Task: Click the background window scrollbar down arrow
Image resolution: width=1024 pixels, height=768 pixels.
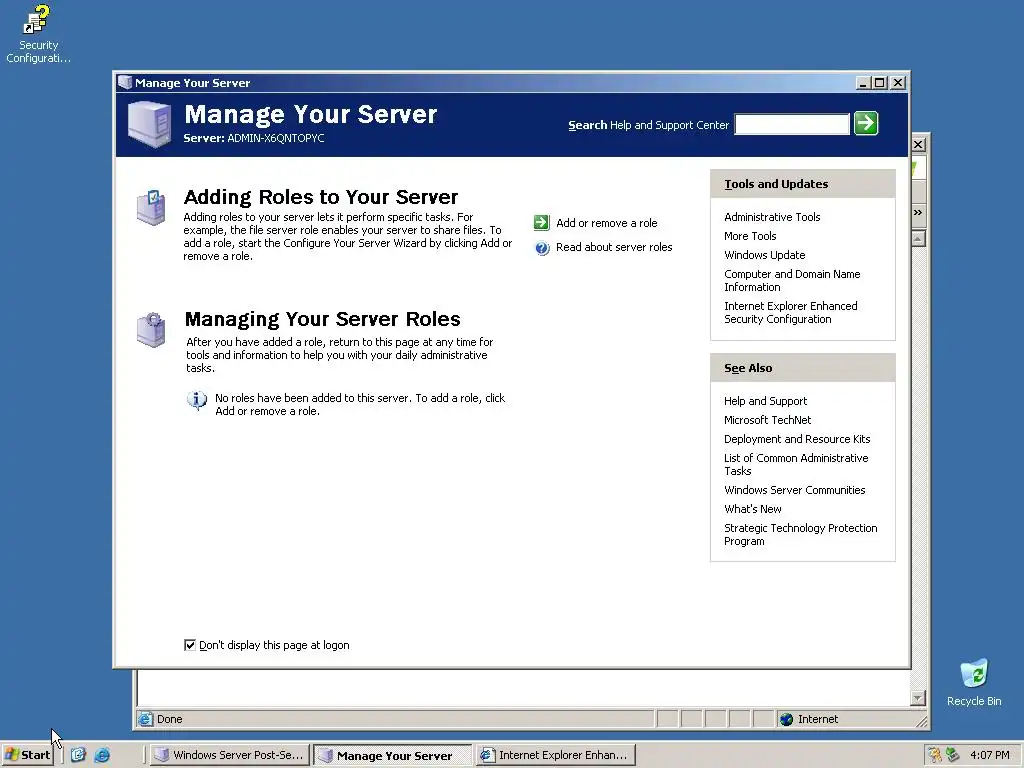Action: point(918,698)
